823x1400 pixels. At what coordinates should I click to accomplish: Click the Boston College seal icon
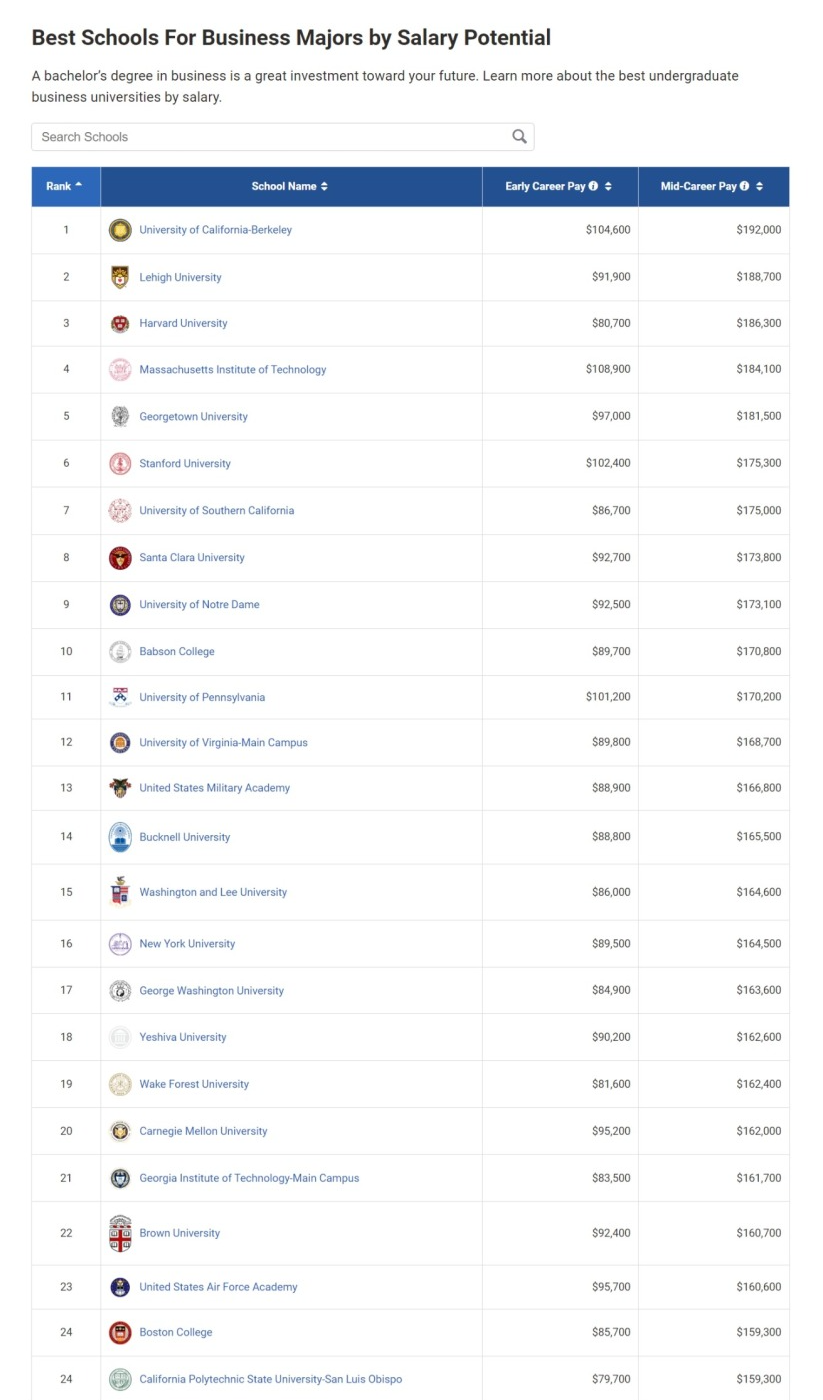(120, 1332)
